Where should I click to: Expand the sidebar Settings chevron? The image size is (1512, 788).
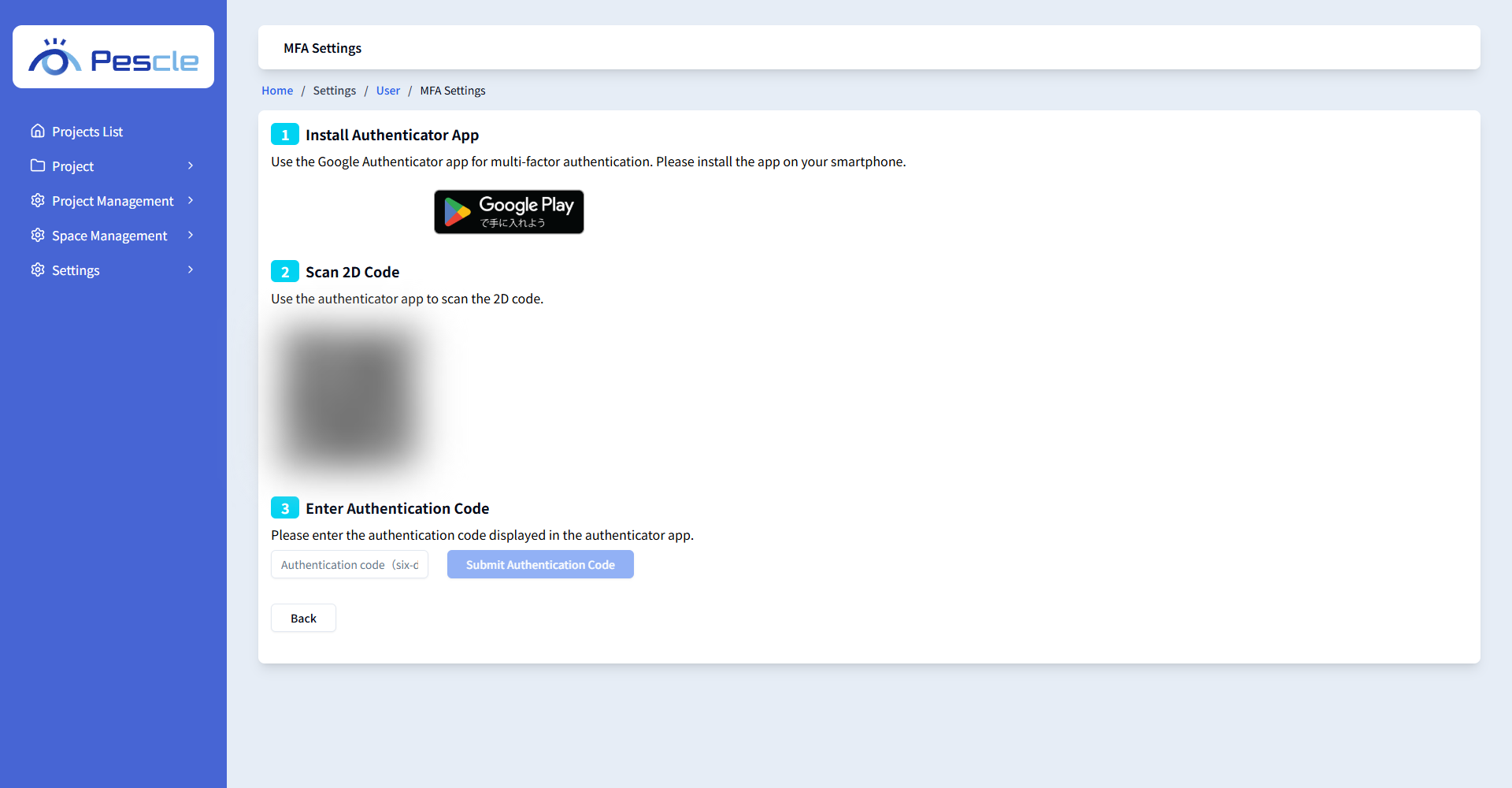pos(191,269)
